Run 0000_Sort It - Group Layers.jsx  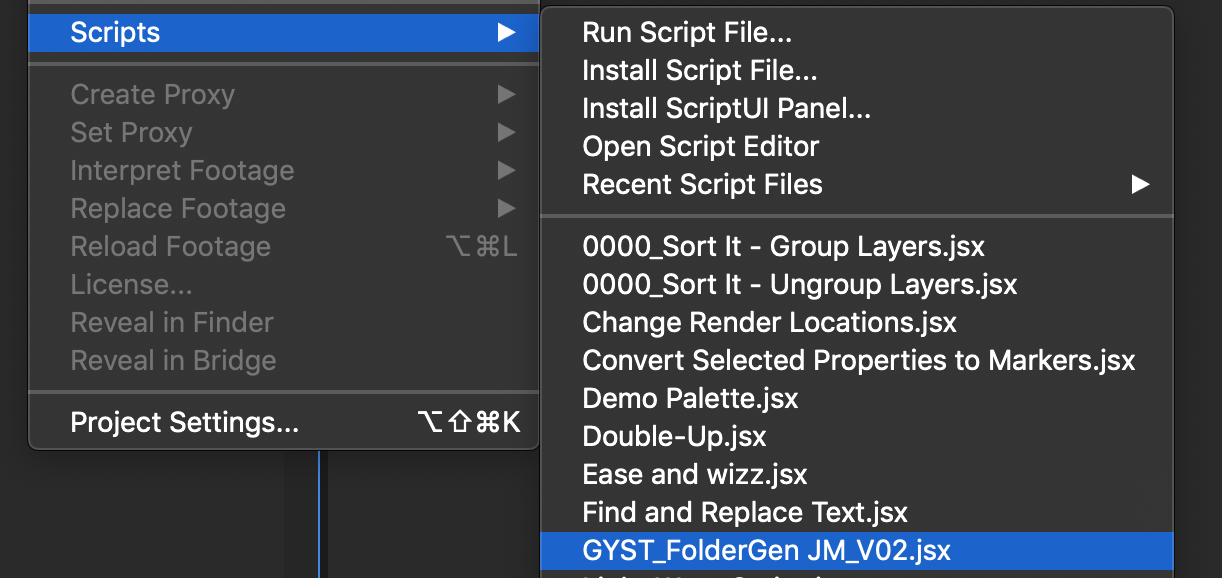[857, 247]
